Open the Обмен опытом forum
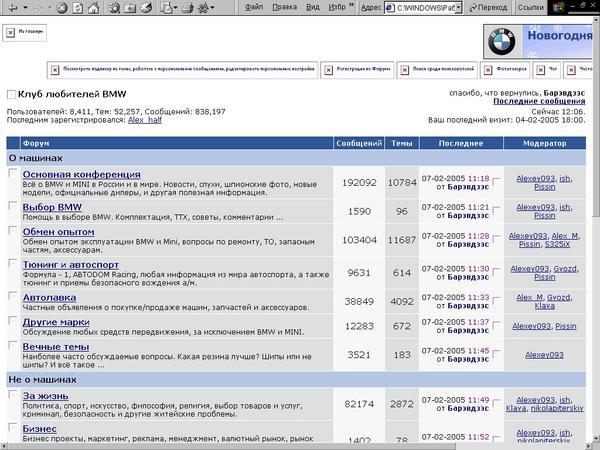600x450 pixels. point(59,232)
